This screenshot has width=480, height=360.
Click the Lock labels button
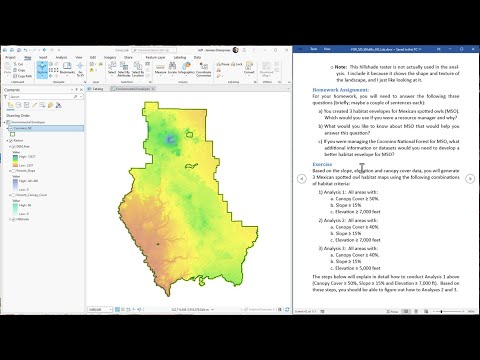237,64
